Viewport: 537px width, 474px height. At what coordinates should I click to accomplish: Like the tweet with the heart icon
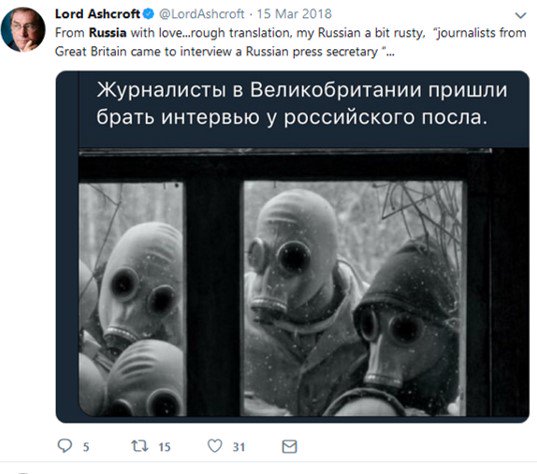pos(215,446)
